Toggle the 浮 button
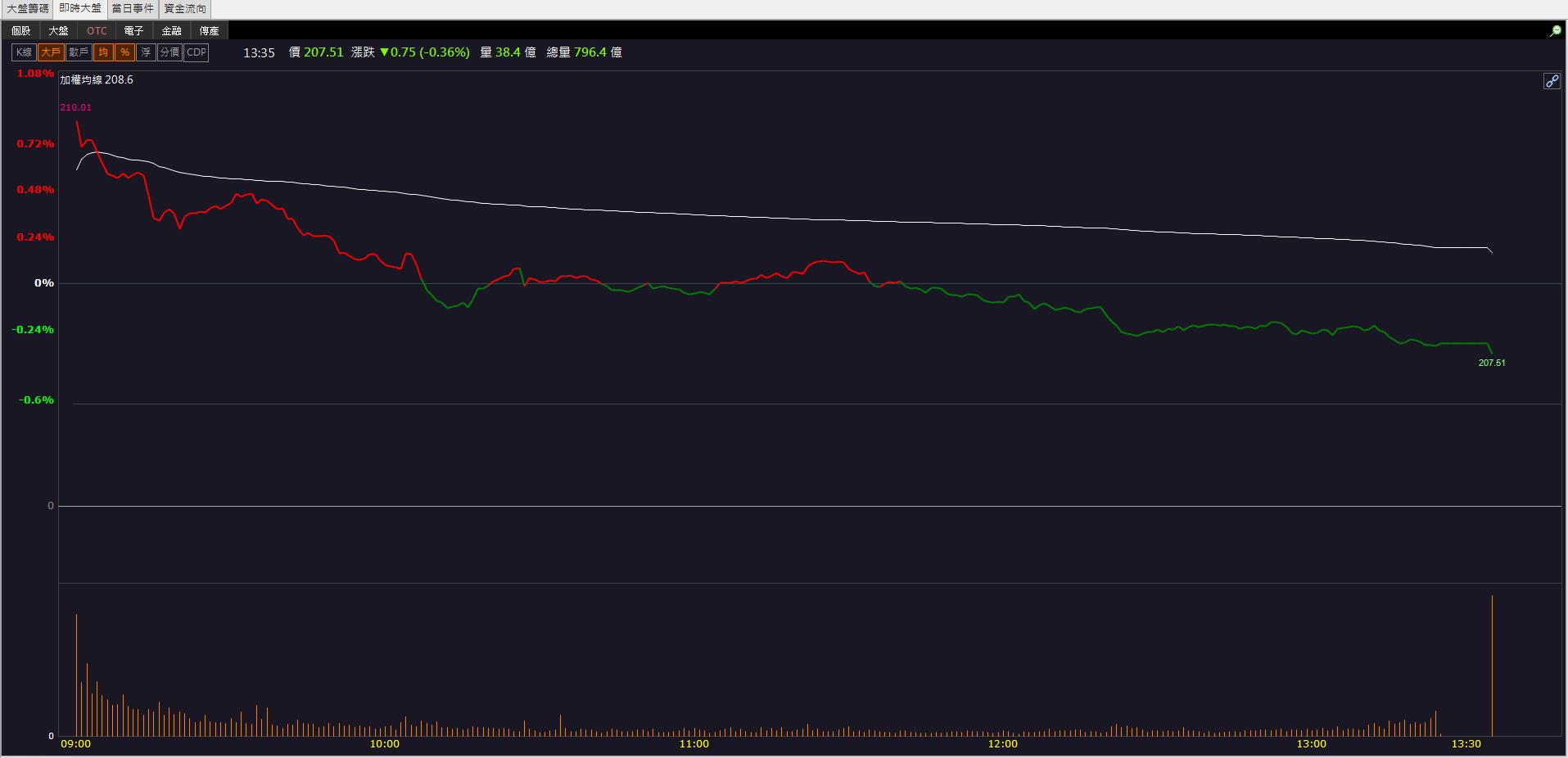Image resolution: width=1568 pixels, height=758 pixels. pos(146,52)
